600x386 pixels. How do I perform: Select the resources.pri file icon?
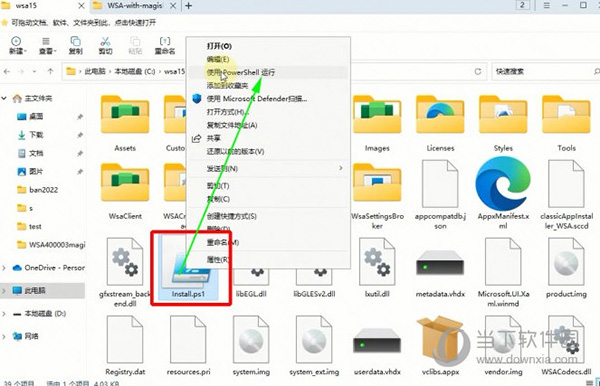(x=188, y=339)
